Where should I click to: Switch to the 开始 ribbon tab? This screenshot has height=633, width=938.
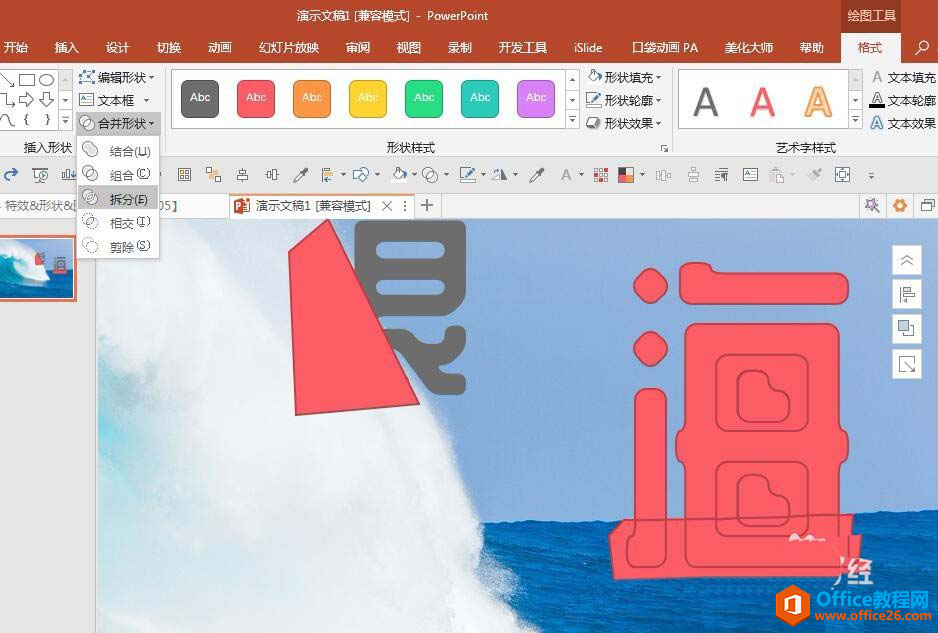pos(16,47)
